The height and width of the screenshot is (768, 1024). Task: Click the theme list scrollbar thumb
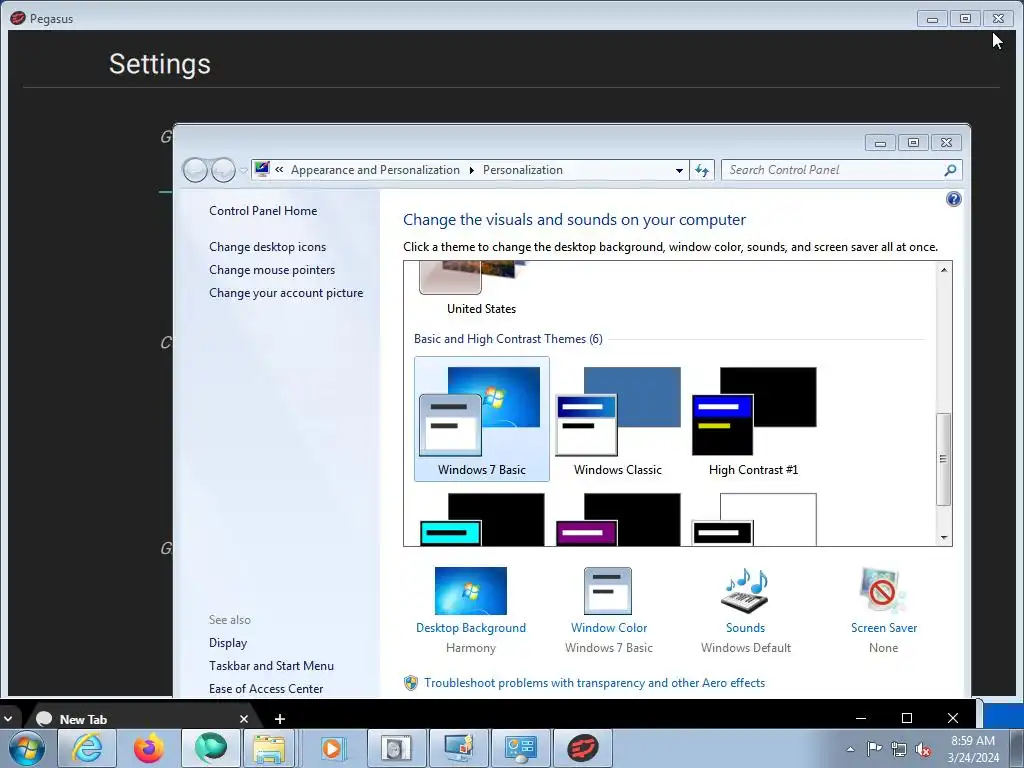(x=943, y=458)
